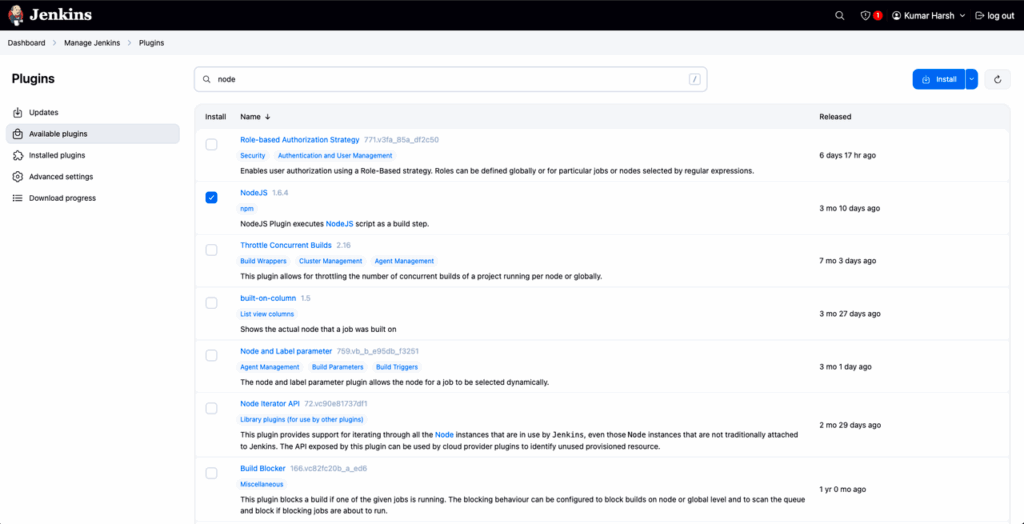Click the Released column header
Viewport: 1024px width, 524px height.
coord(835,117)
